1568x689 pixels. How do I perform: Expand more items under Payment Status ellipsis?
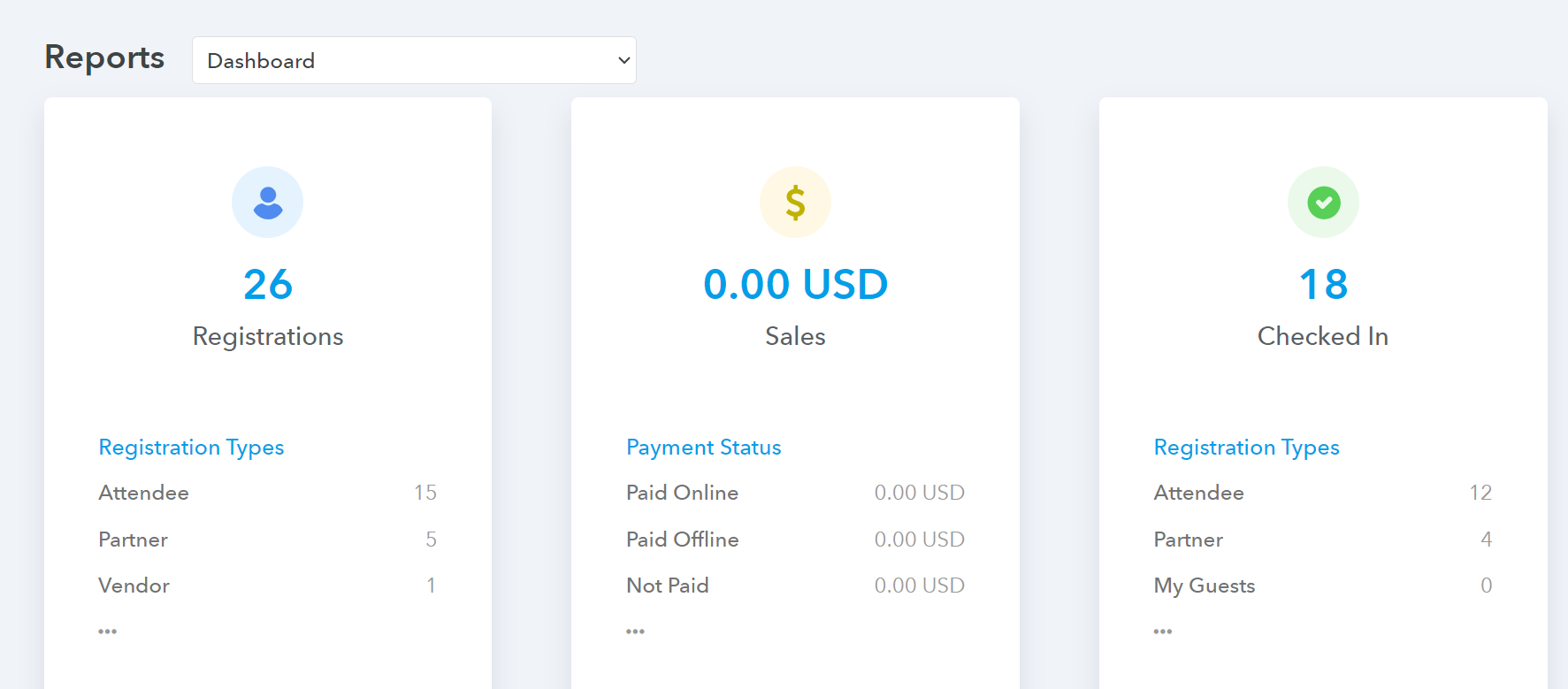(635, 632)
